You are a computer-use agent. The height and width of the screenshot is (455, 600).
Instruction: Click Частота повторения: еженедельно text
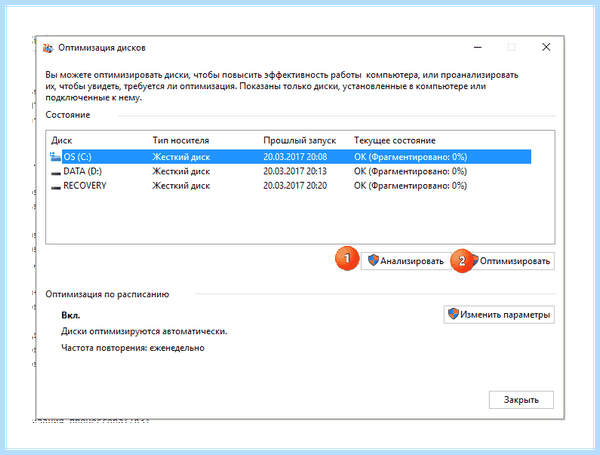point(133,348)
